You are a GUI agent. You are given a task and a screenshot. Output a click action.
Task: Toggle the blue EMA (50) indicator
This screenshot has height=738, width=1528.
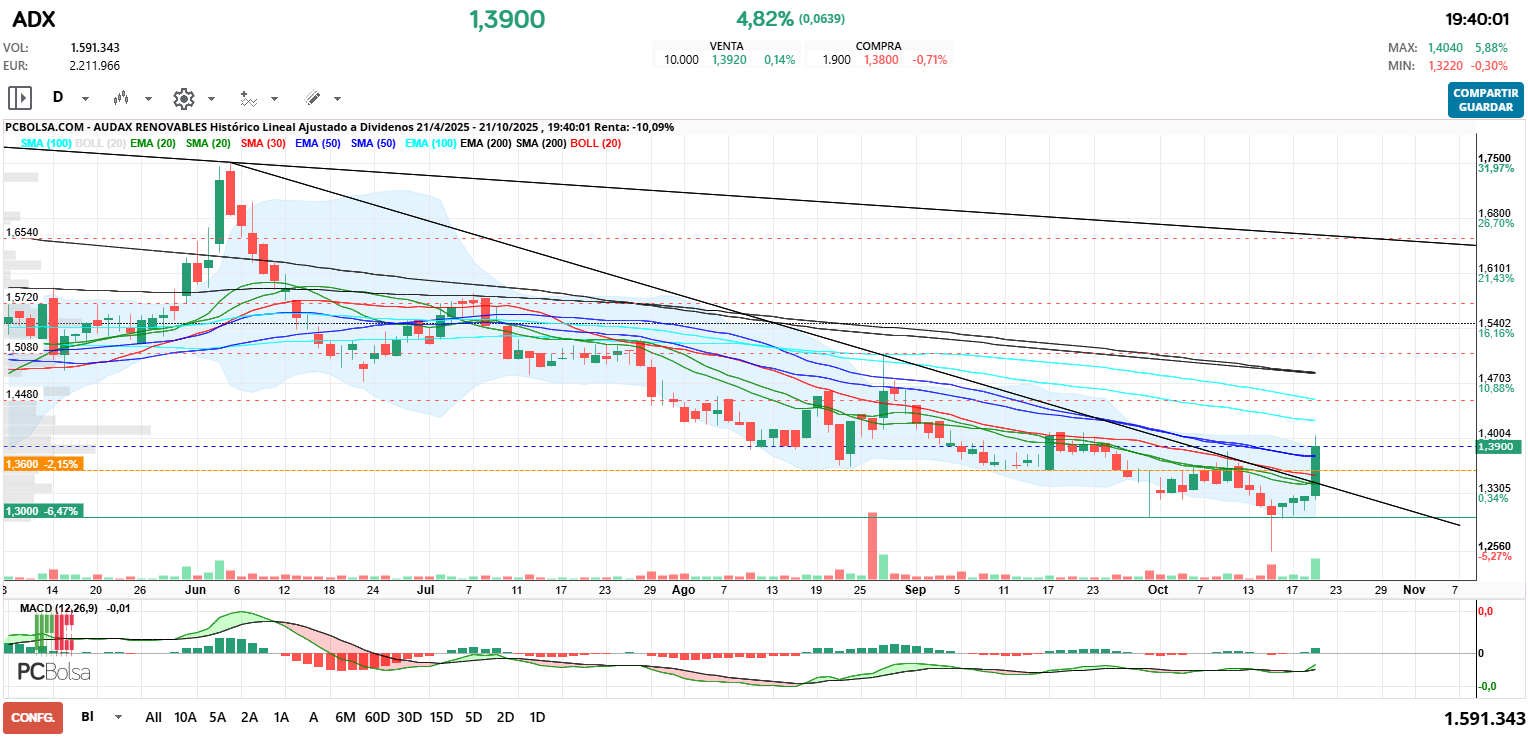(x=318, y=144)
